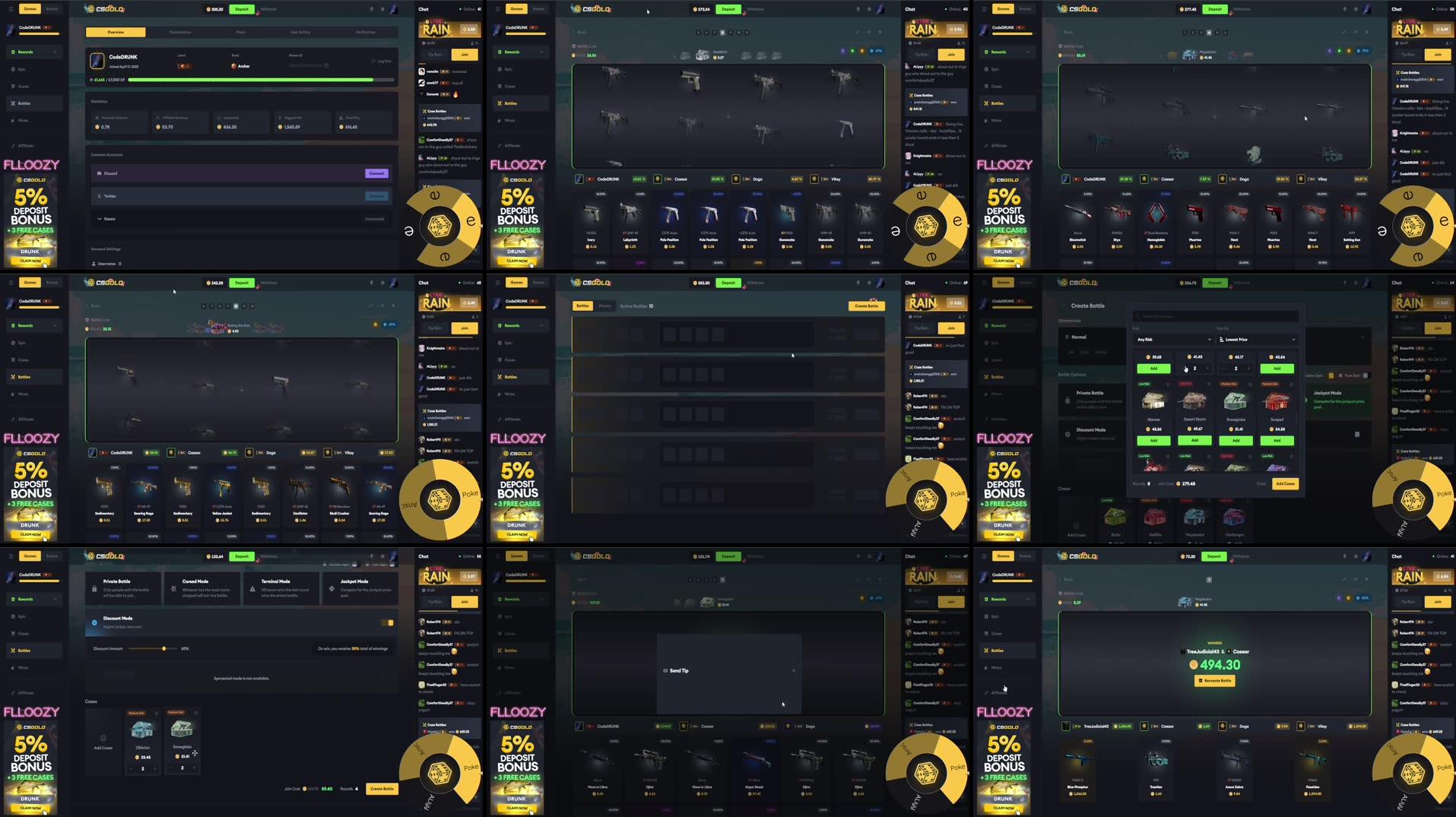
Task: Decrease the Snowglobe case quantity in the Cases row
Action: 170,768
